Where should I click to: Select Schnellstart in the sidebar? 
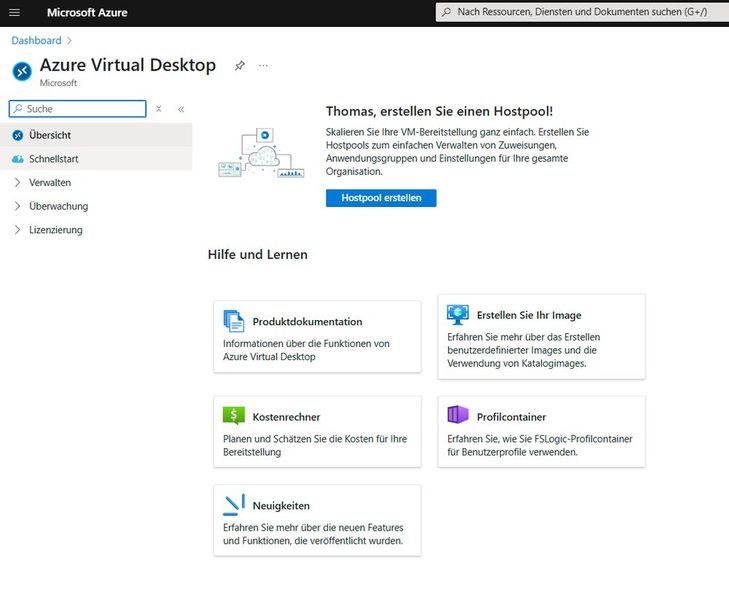point(96,159)
